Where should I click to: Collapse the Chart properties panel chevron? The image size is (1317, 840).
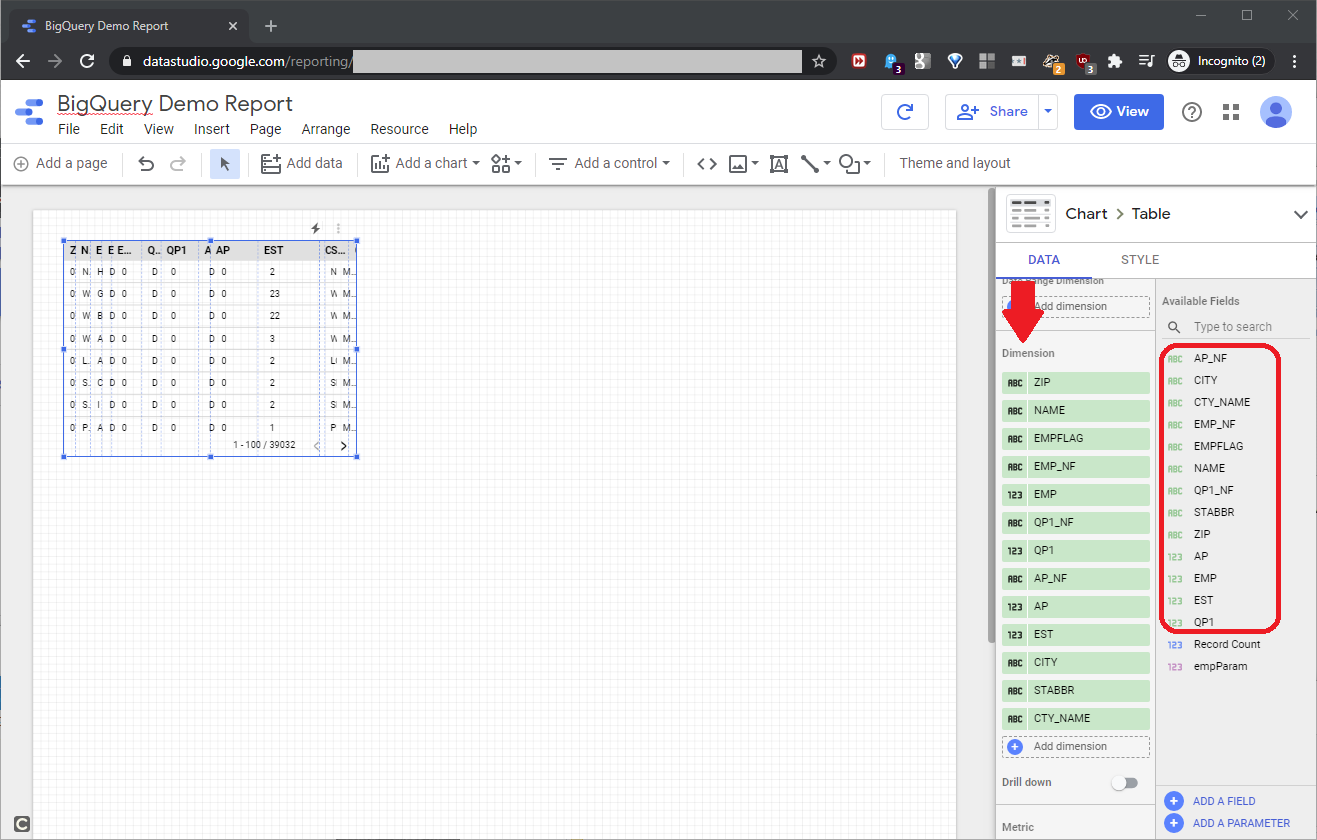pyautogui.click(x=1301, y=214)
